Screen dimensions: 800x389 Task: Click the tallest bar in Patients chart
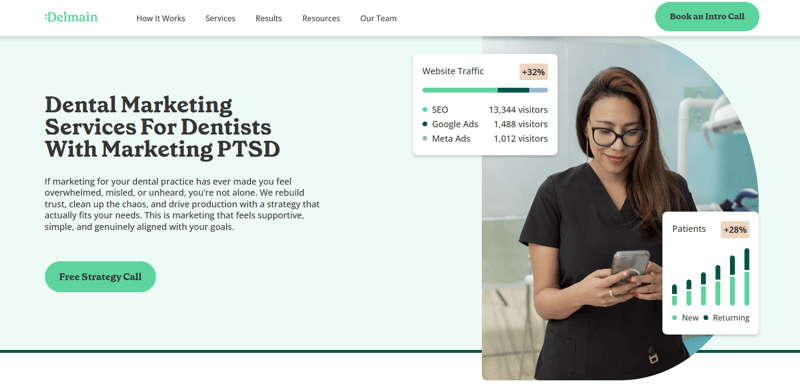tap(747, 277)
